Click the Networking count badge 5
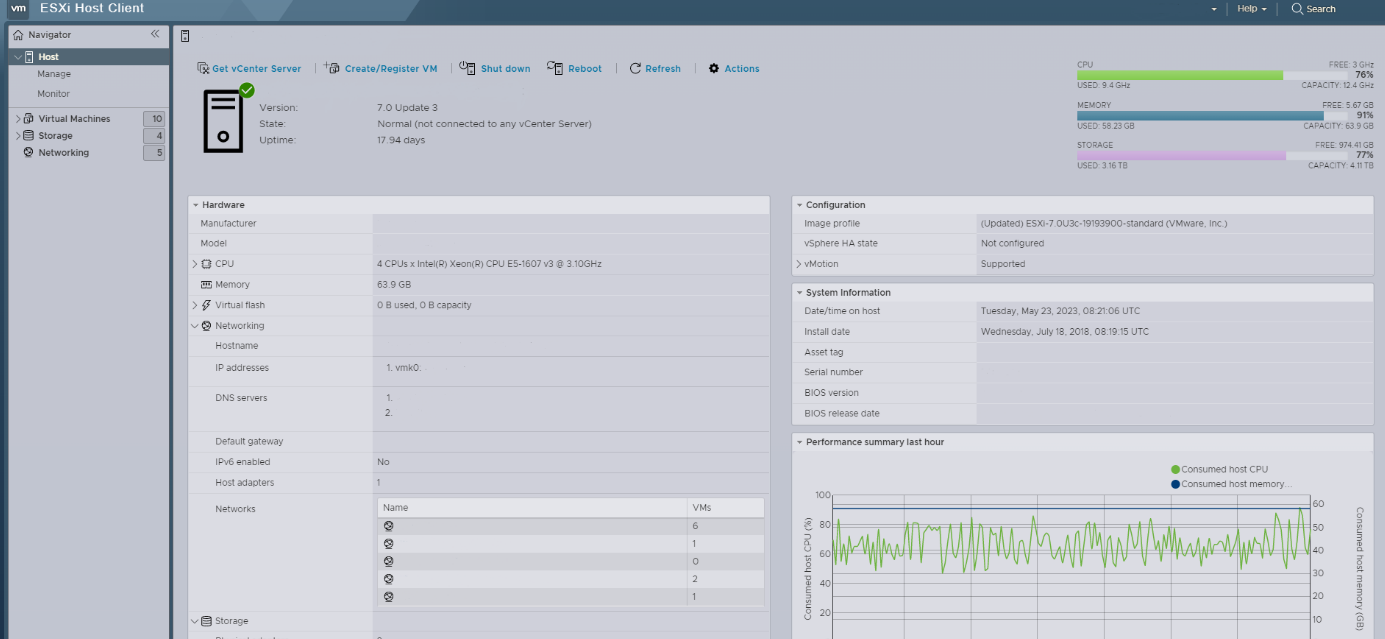 (x=155, y=153)
